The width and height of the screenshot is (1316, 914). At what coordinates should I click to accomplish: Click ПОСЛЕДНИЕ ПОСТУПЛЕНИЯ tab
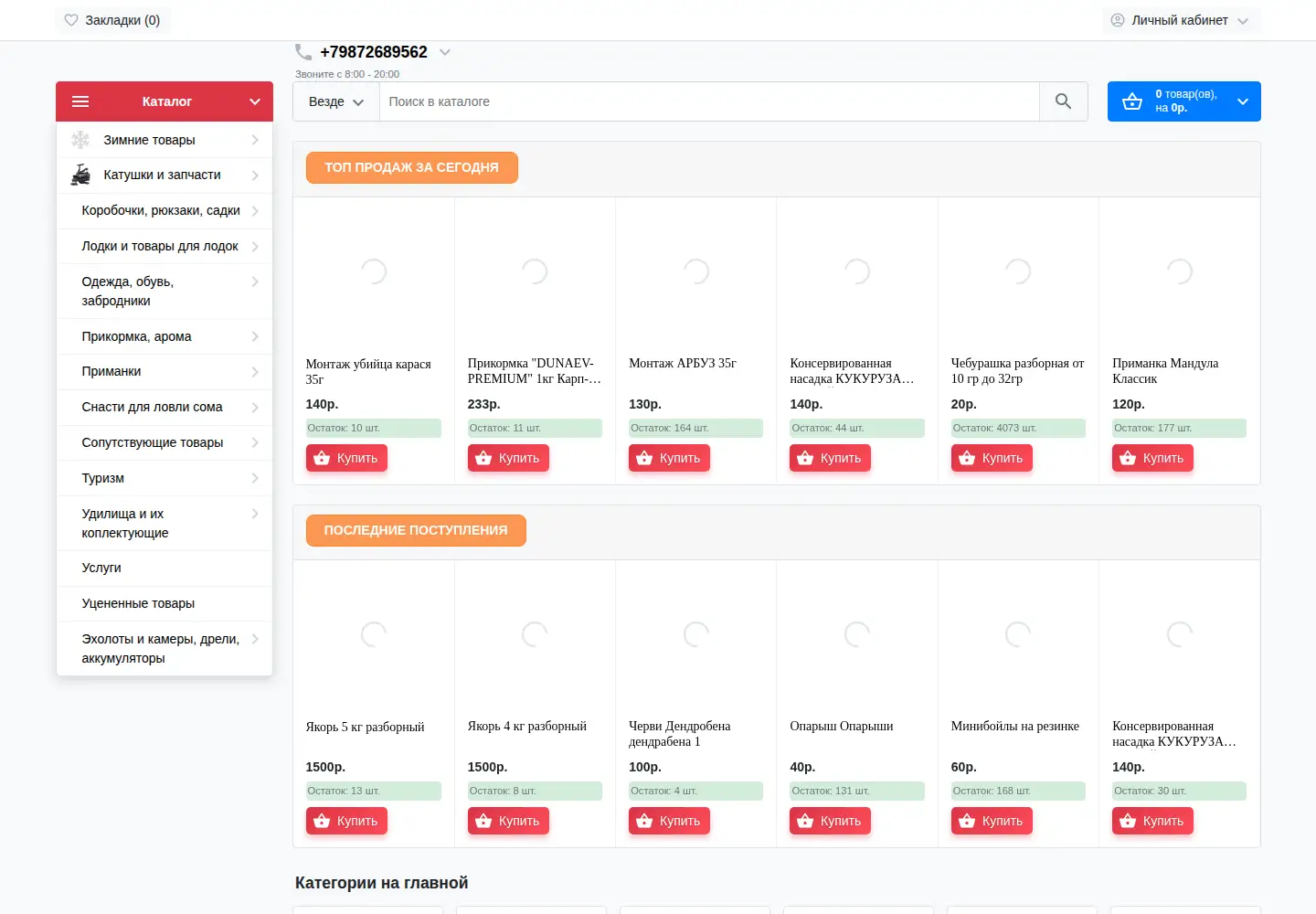(416, 530)
